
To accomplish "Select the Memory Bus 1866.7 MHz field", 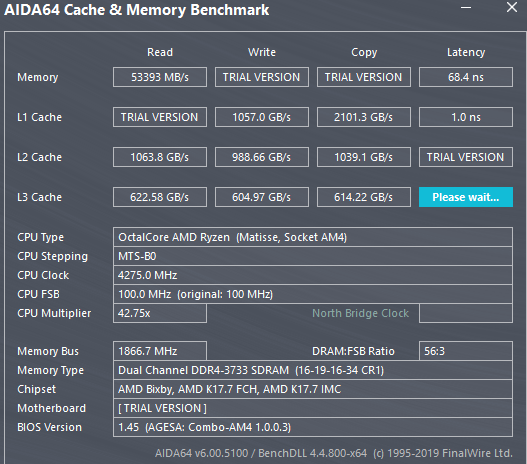I will pos(160,351).
